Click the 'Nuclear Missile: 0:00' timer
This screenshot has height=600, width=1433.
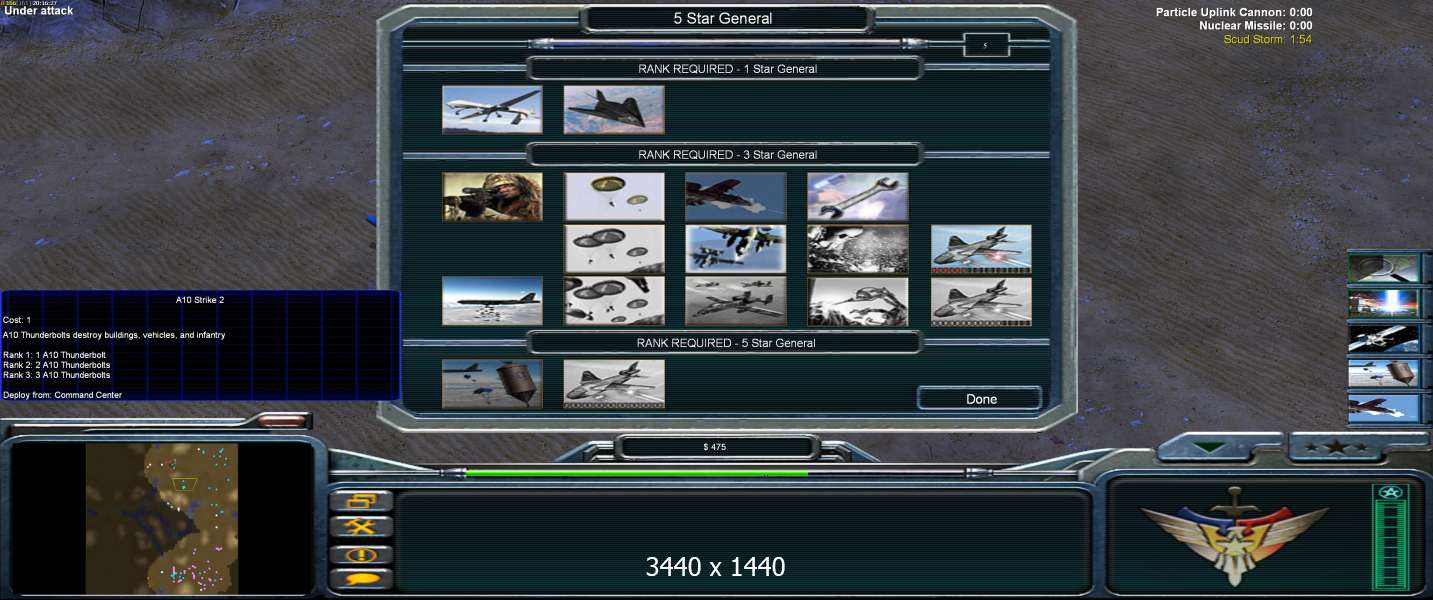click(1256, 26)
